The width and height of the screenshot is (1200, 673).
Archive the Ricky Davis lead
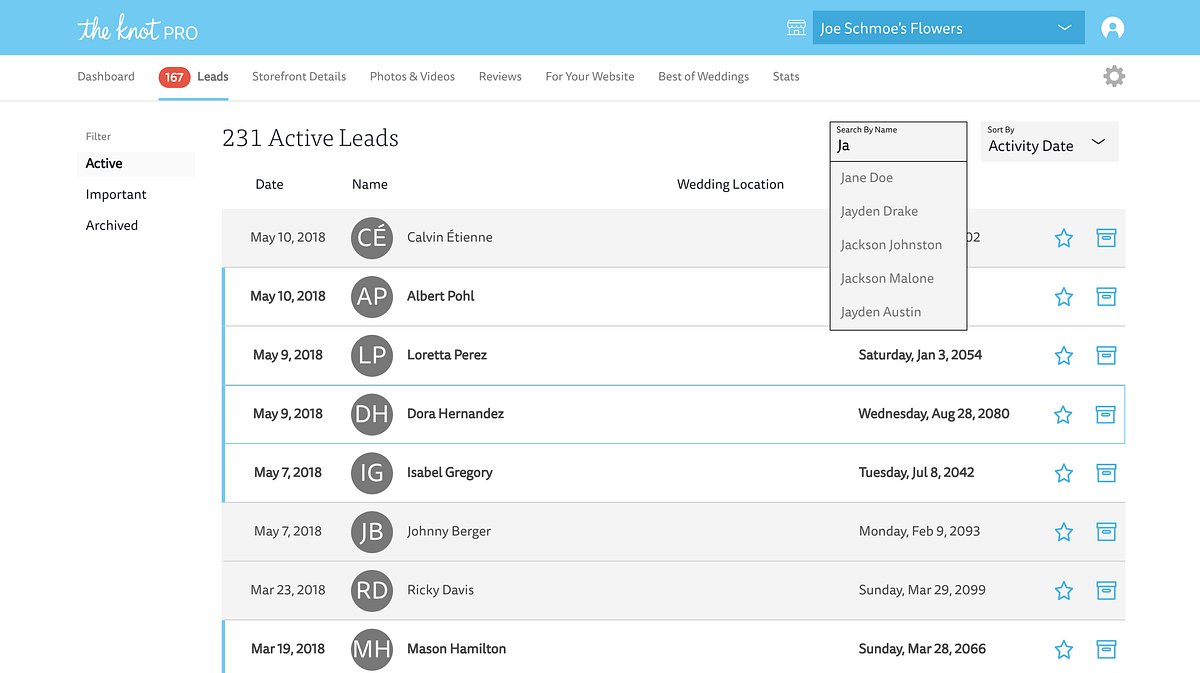tap(1106, 590)
